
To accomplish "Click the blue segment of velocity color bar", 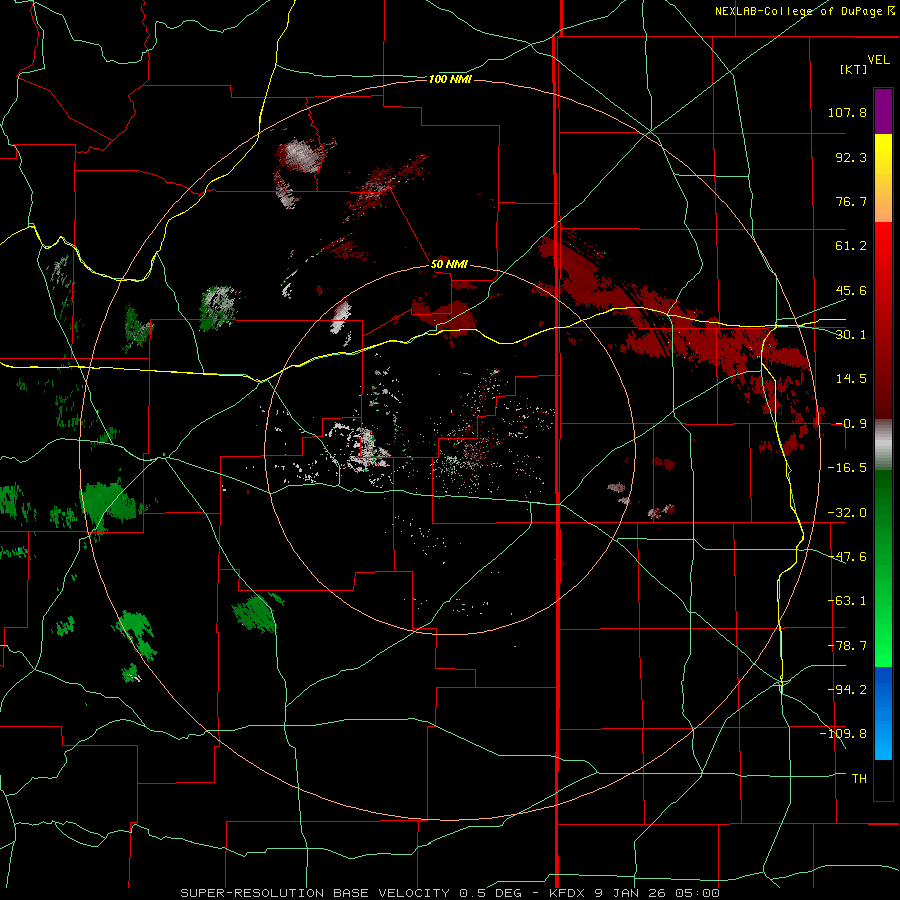I will 883,713.
